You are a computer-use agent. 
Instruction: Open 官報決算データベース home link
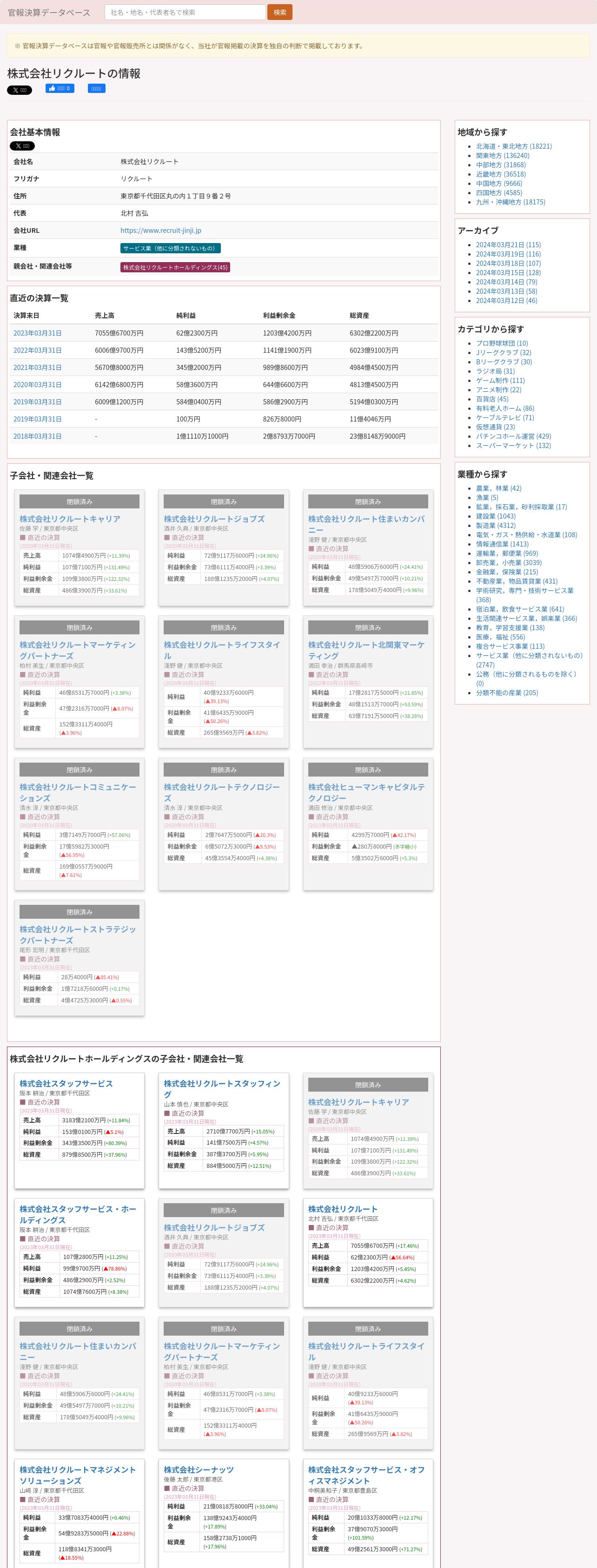coord(49,12)
